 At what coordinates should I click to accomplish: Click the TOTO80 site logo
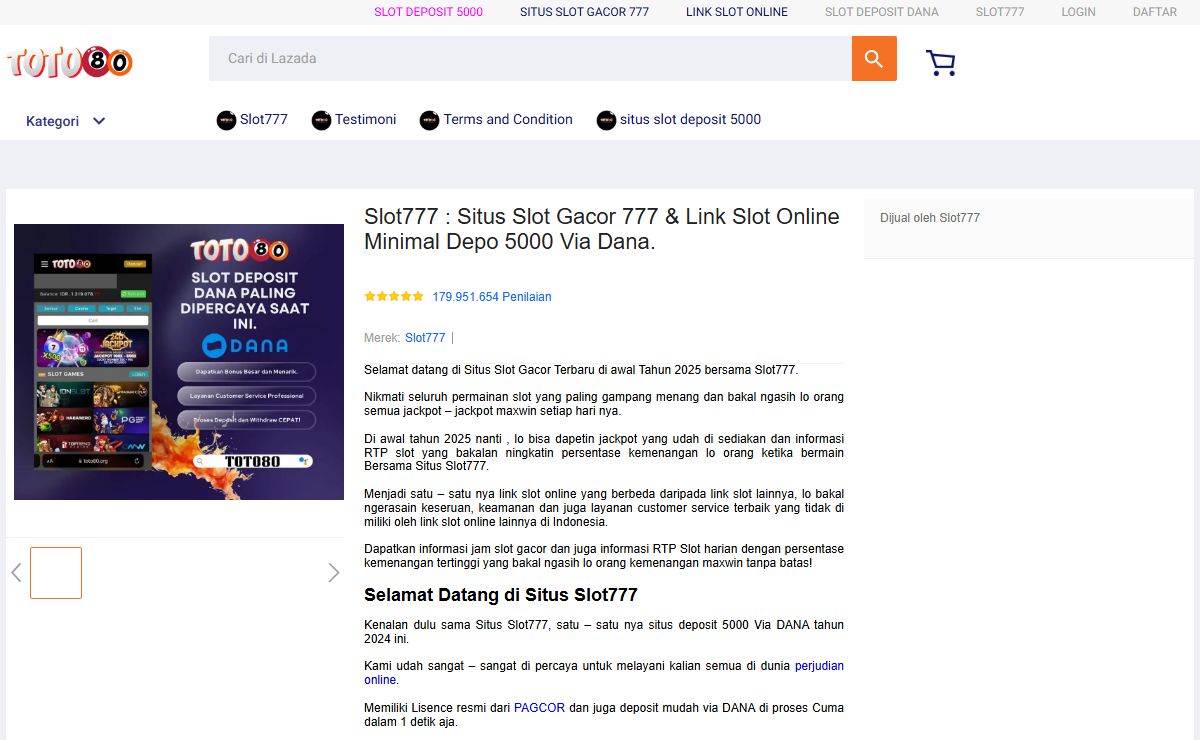pos(69,62)
